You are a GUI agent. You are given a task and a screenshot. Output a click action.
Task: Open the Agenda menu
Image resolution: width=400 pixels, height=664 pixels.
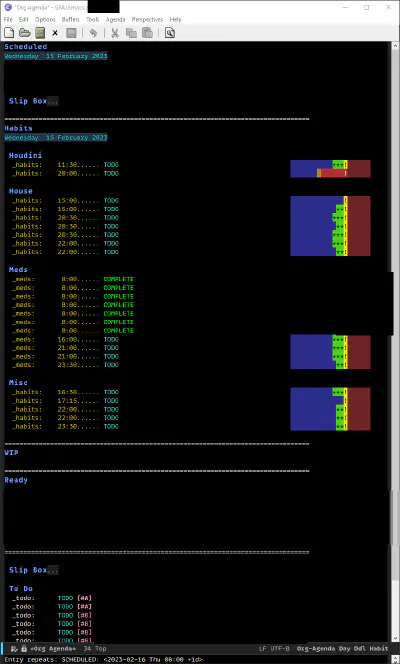(115, 19)
